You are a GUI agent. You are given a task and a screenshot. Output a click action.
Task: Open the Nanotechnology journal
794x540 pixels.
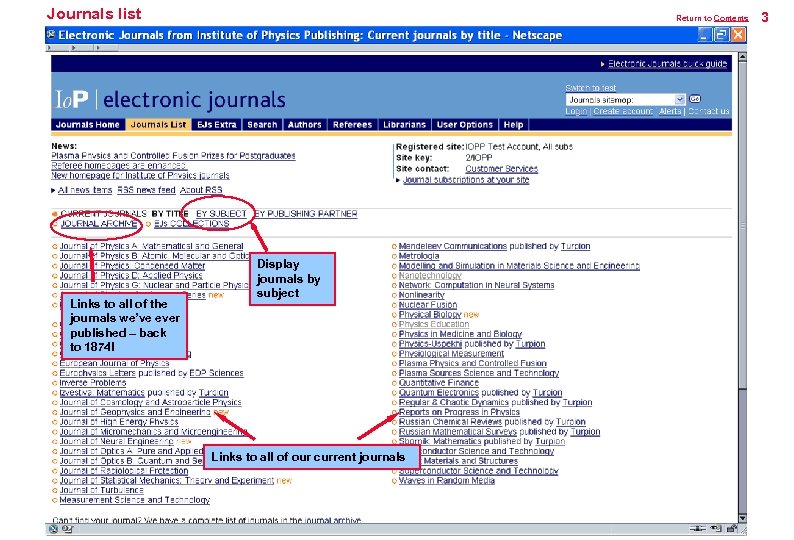point(430,276)
